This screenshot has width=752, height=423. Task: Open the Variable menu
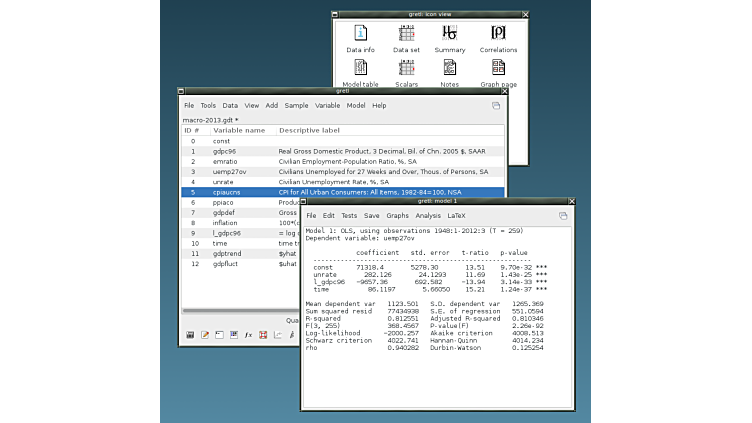point(327,105)
